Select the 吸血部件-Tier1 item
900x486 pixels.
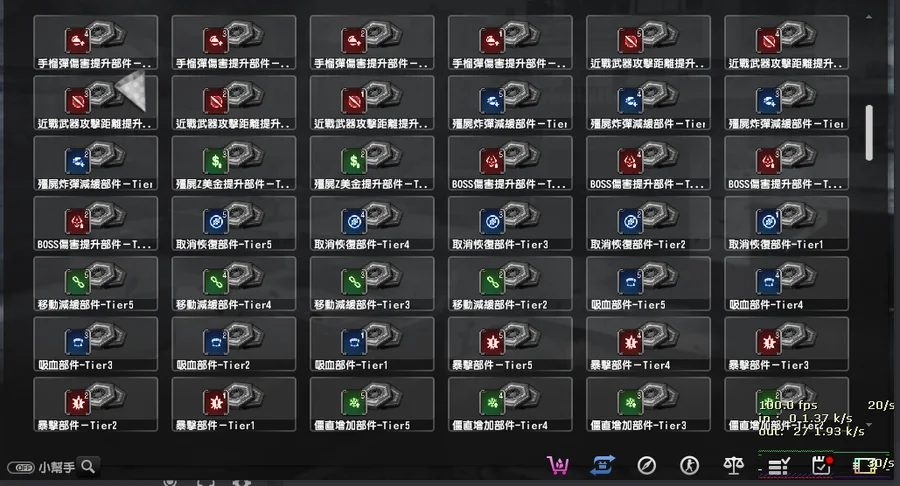coord(372,344)
